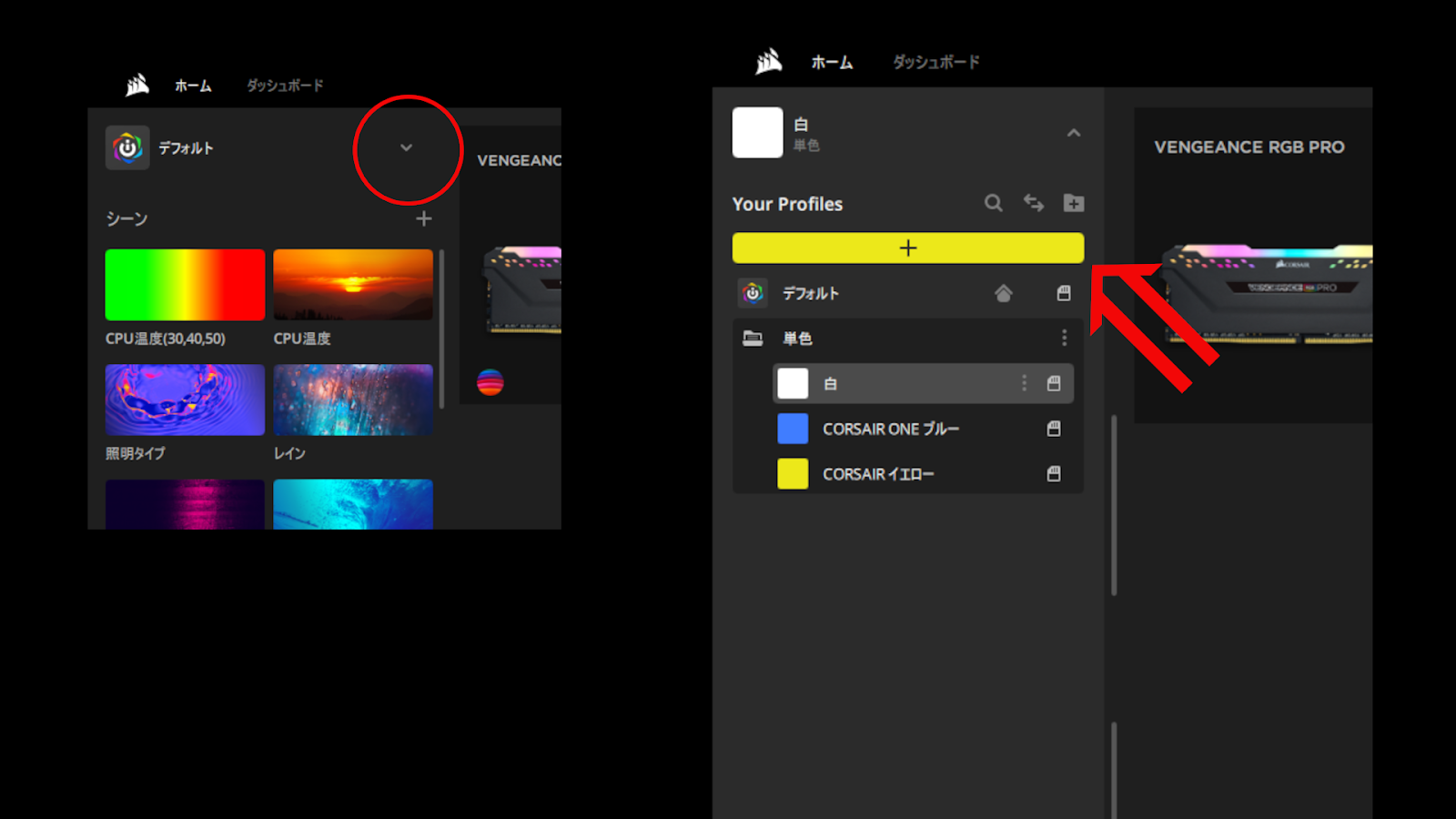Click the rainbow striped lighting icon under RAM
The image size is (1456, 819).
tap(490, 382)
